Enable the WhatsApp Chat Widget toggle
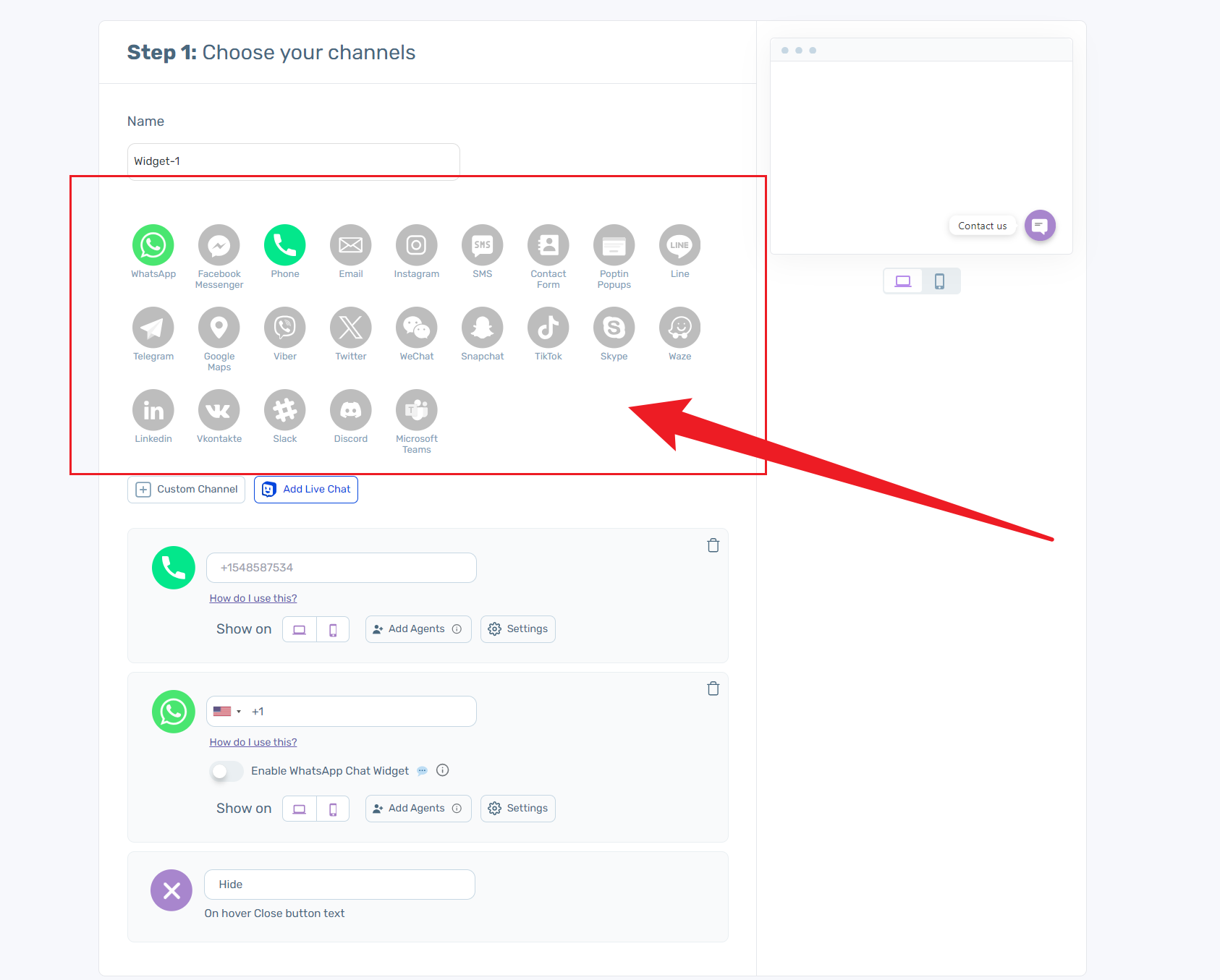The image size is (1220, 980). point(226,771)
